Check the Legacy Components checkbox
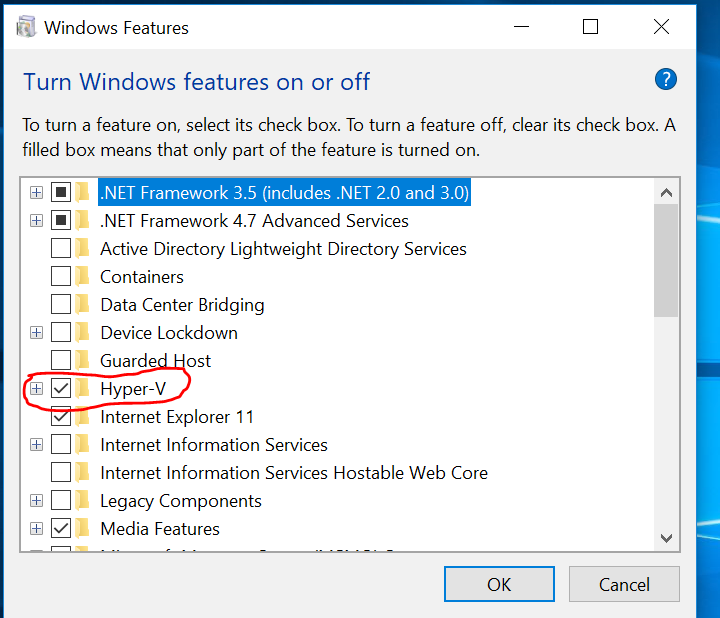 [61, 500]
